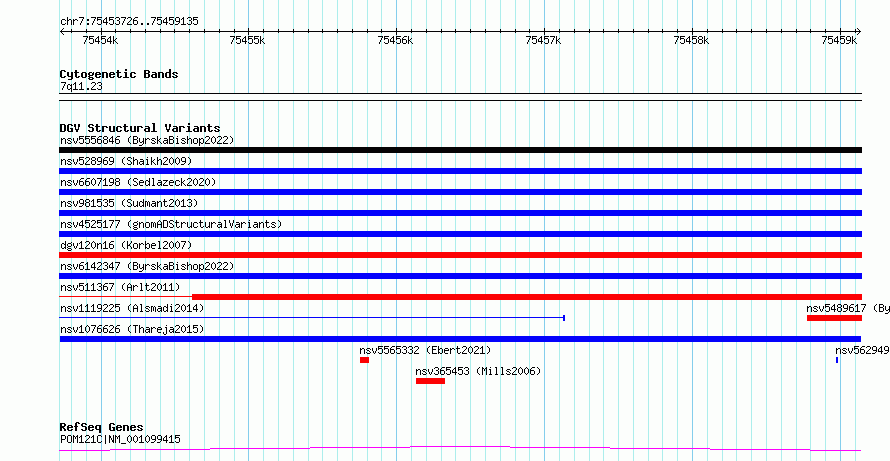Click the 75457k ruler tick label

pyautogui.click(x=543, y=40)
